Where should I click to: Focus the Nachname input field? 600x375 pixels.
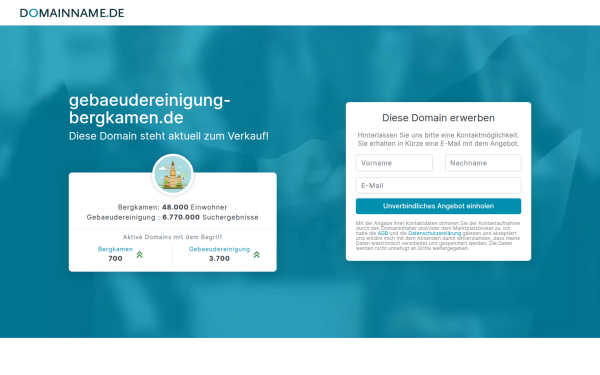click(x=483, y=163)
